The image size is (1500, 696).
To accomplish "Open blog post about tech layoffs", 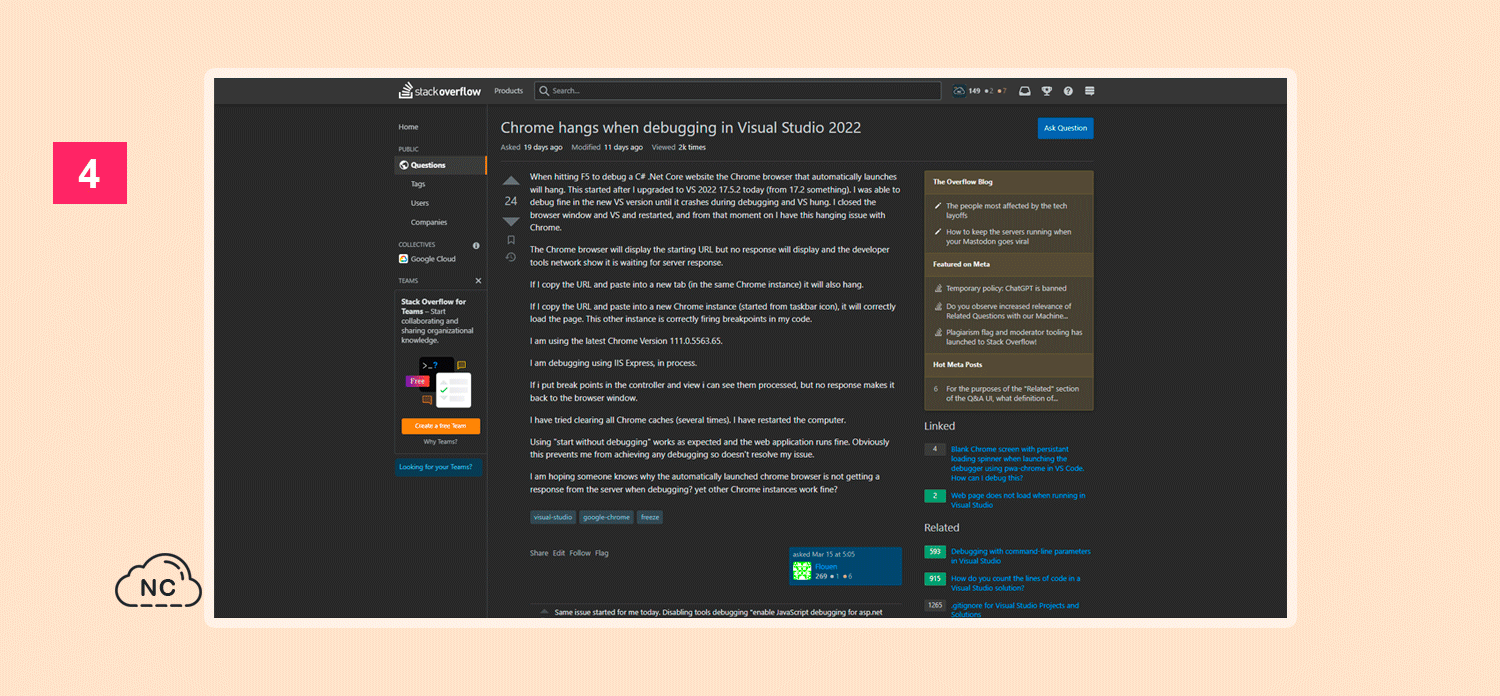I will [x=1006, y=210].
